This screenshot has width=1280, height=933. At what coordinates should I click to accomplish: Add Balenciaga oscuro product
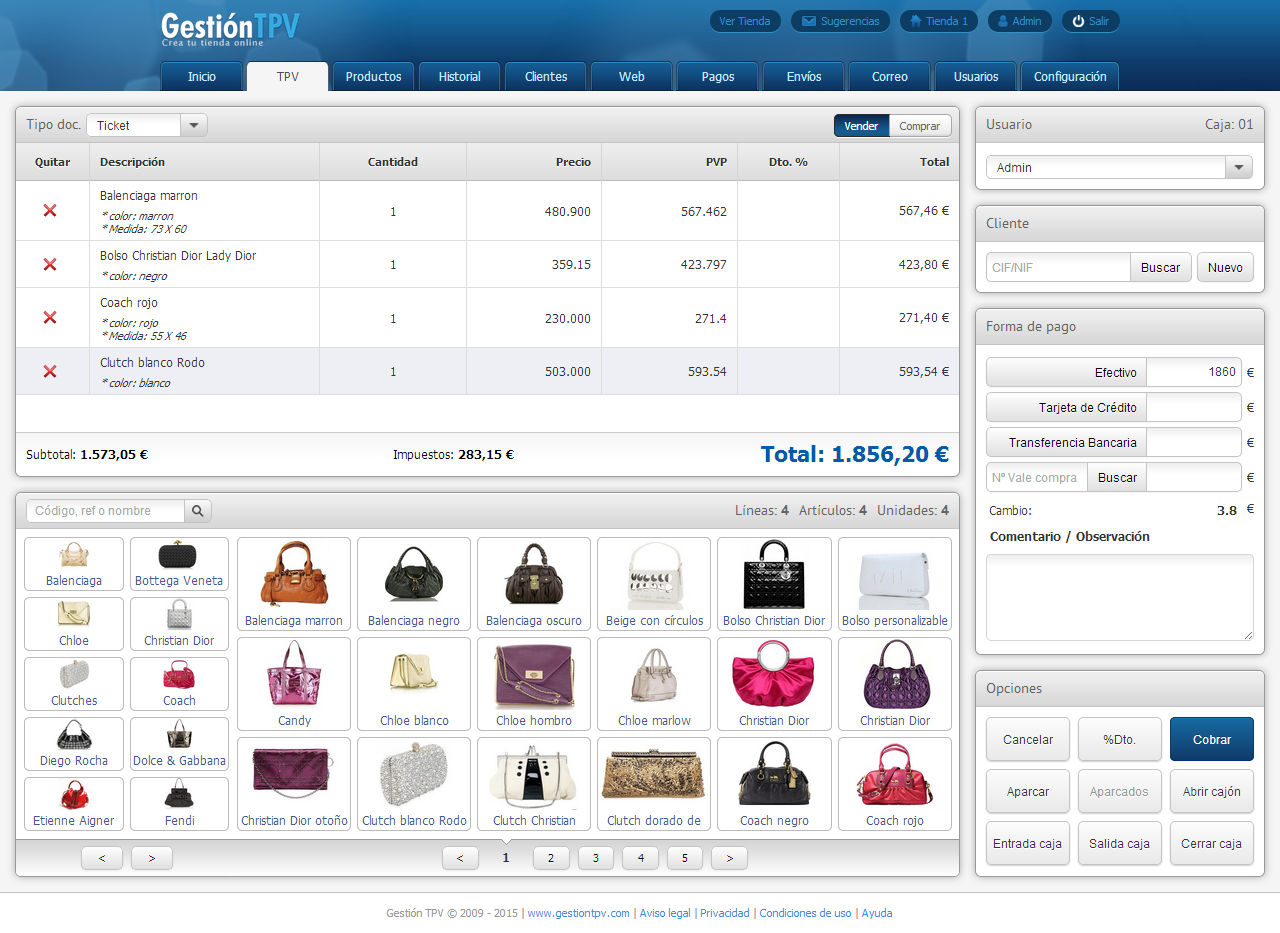tap(534, 584)
